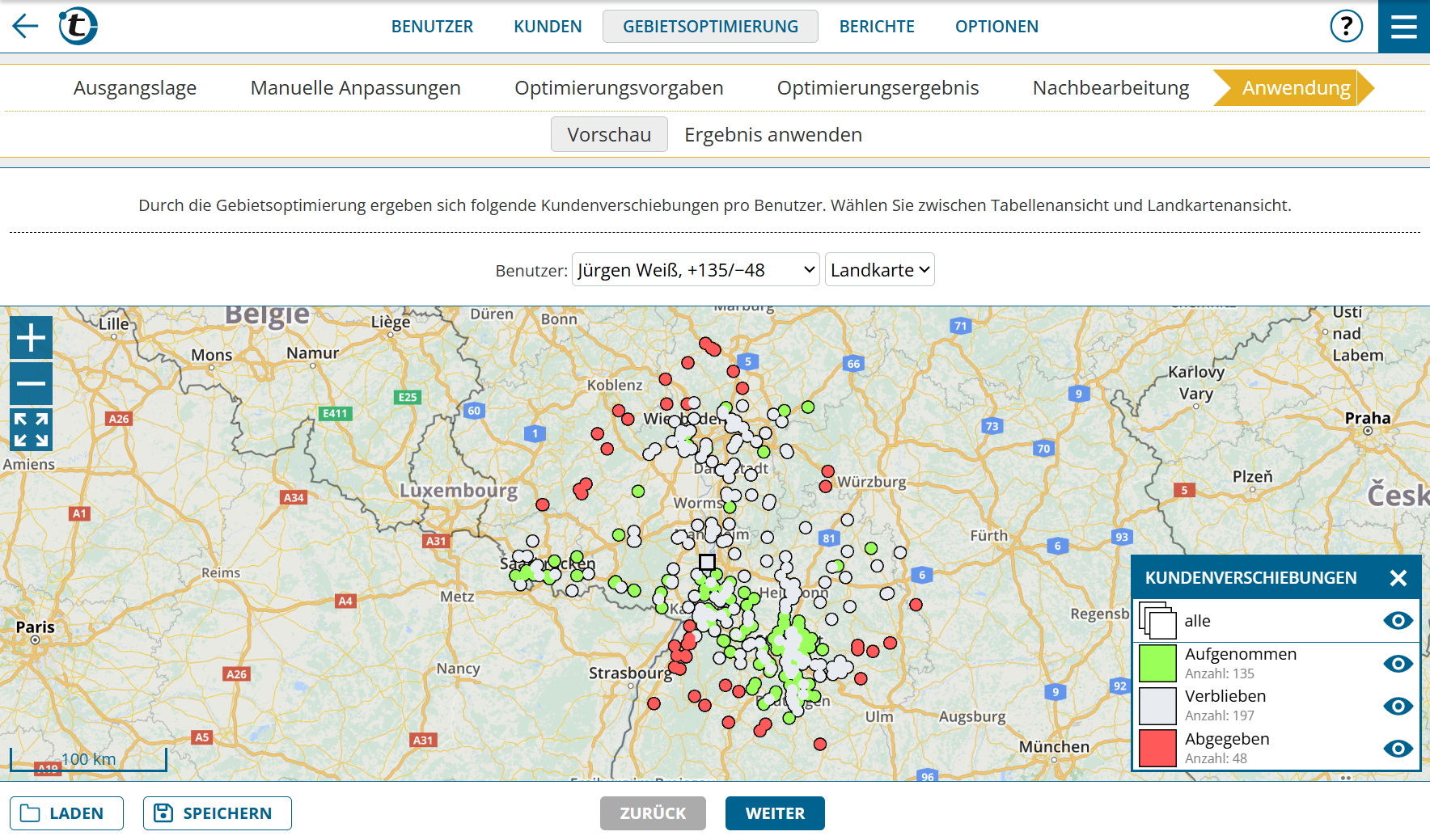Click the 100 km map scale bar
Screen dimensions: 1430x840
coord(88,760)
